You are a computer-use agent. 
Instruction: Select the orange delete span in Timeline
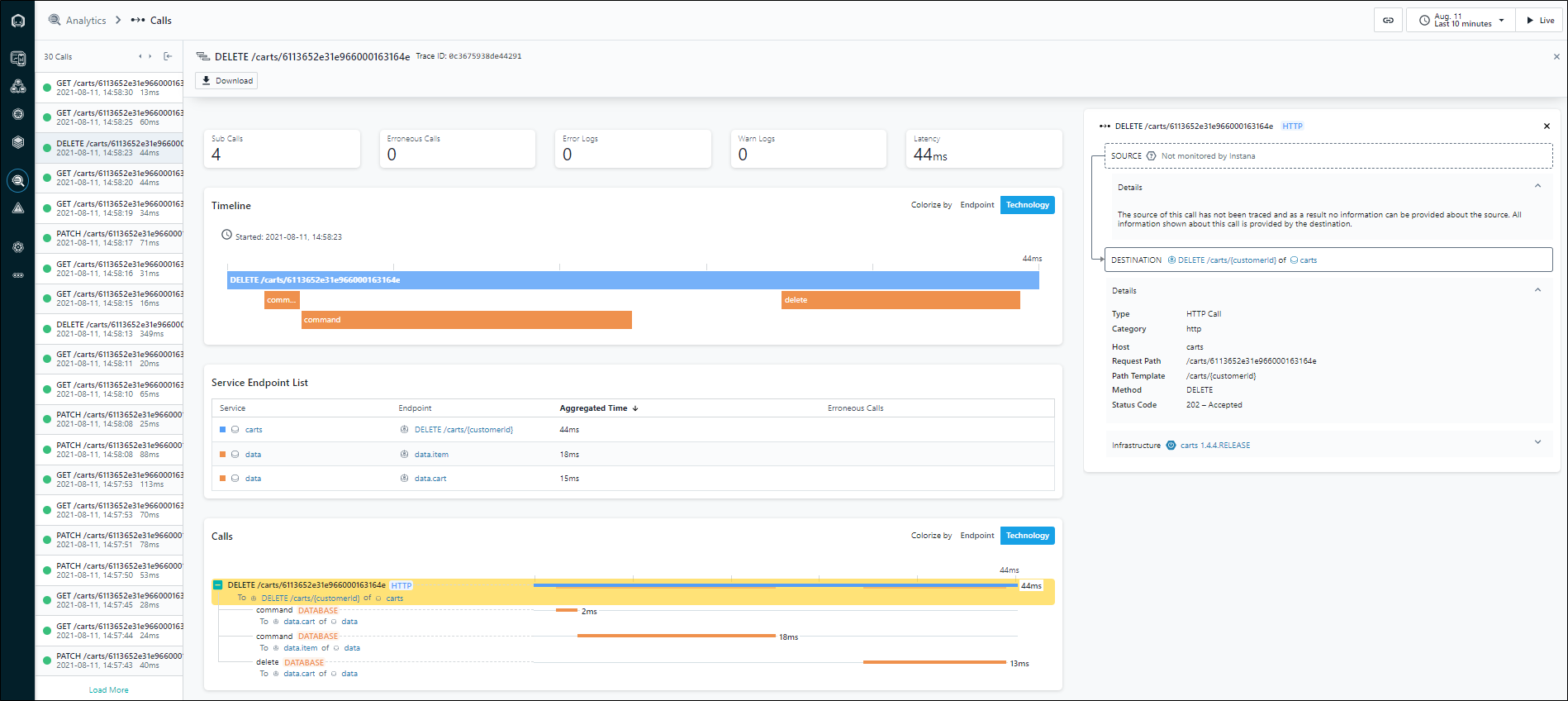pyautogui.click(x=900, y=300)
